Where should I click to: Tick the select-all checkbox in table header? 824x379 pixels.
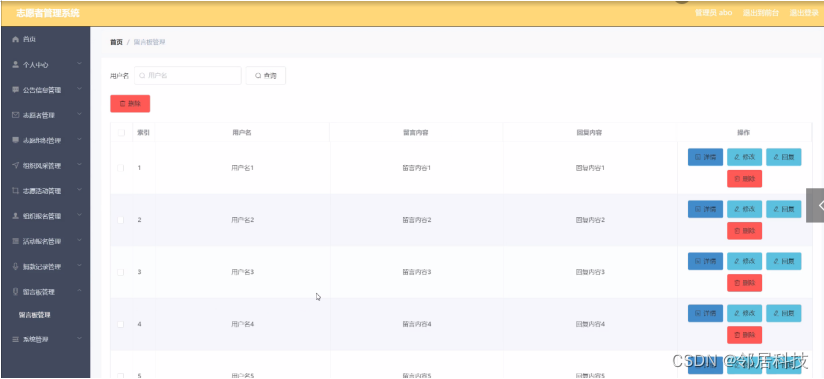[x=121, y=133]
